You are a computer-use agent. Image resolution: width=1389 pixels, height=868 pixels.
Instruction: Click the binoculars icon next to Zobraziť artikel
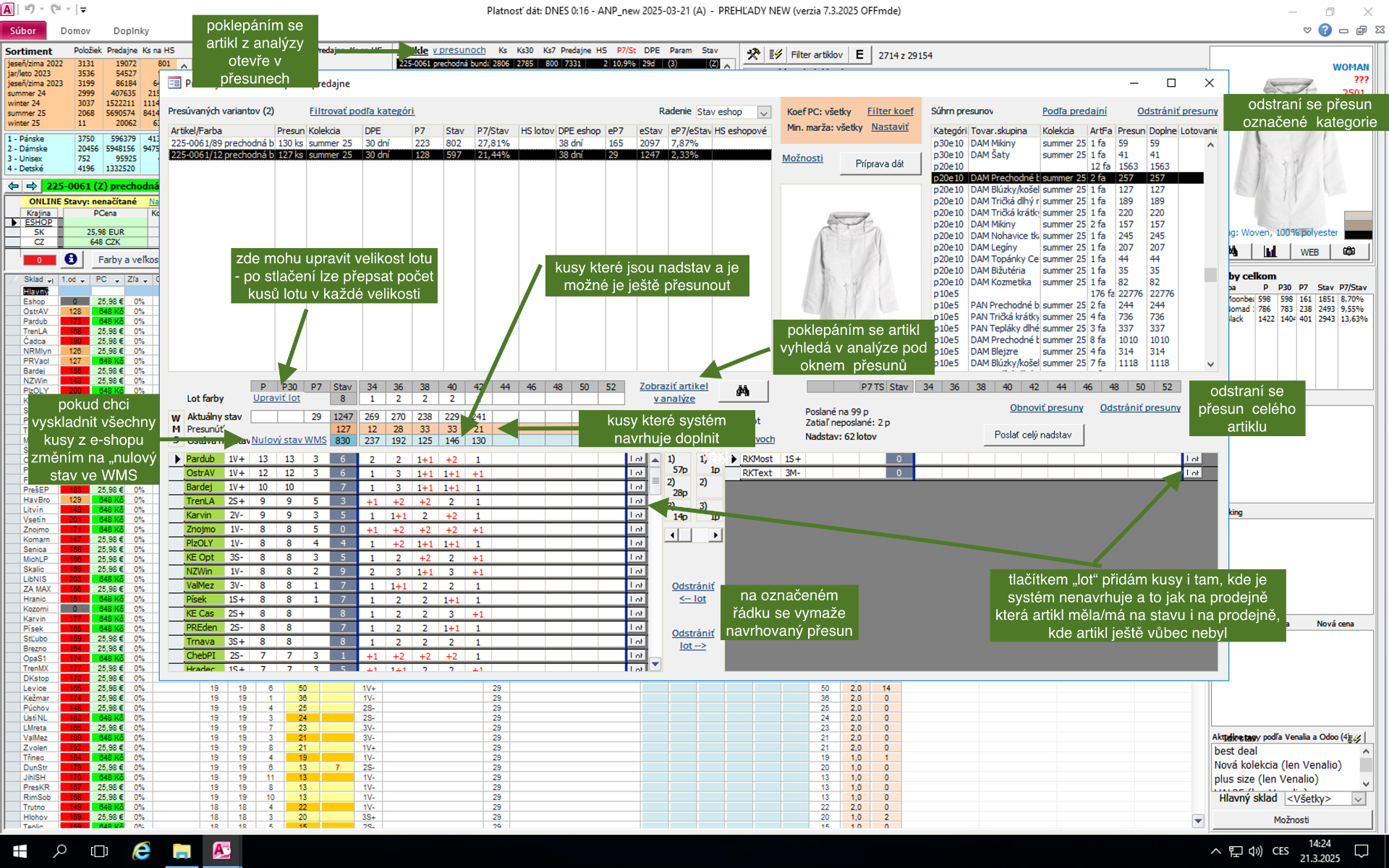click(x=742, y=391)
